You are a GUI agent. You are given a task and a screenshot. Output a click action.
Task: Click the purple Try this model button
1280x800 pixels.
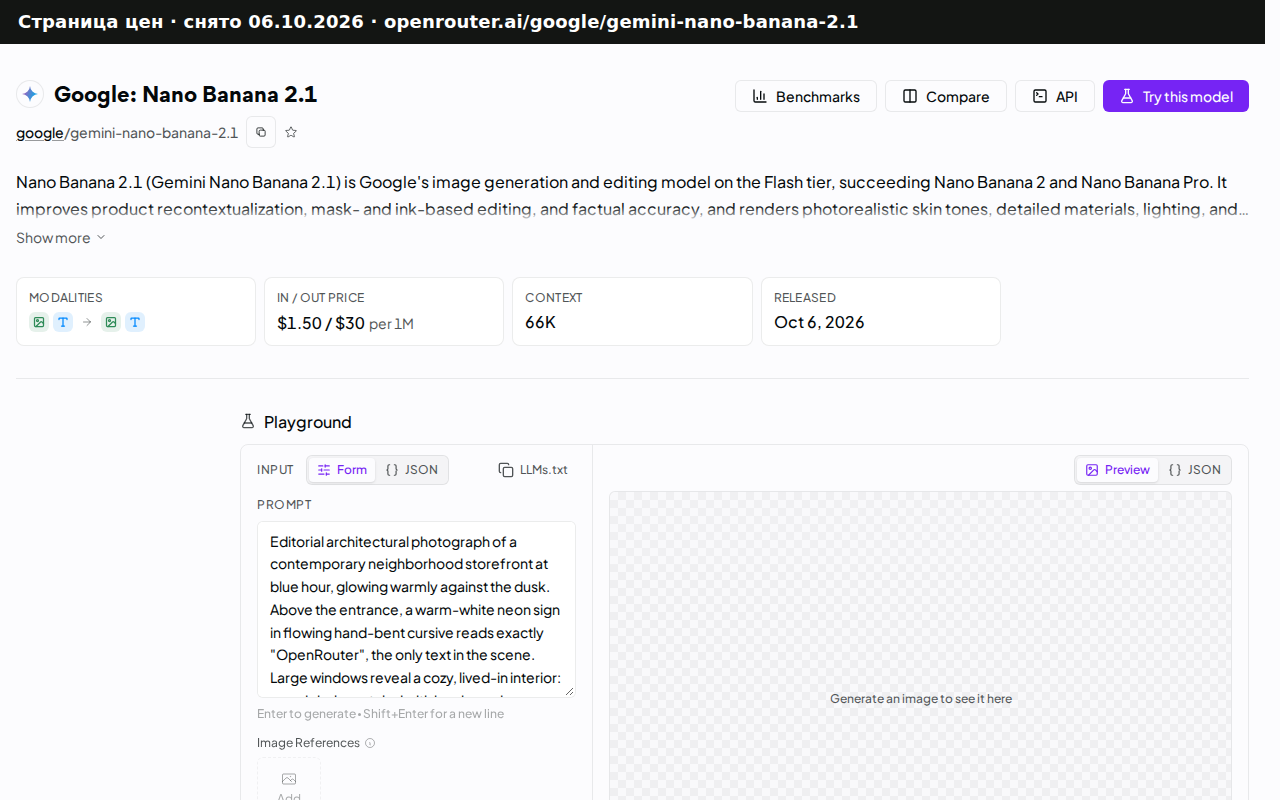pos(1176,96)
